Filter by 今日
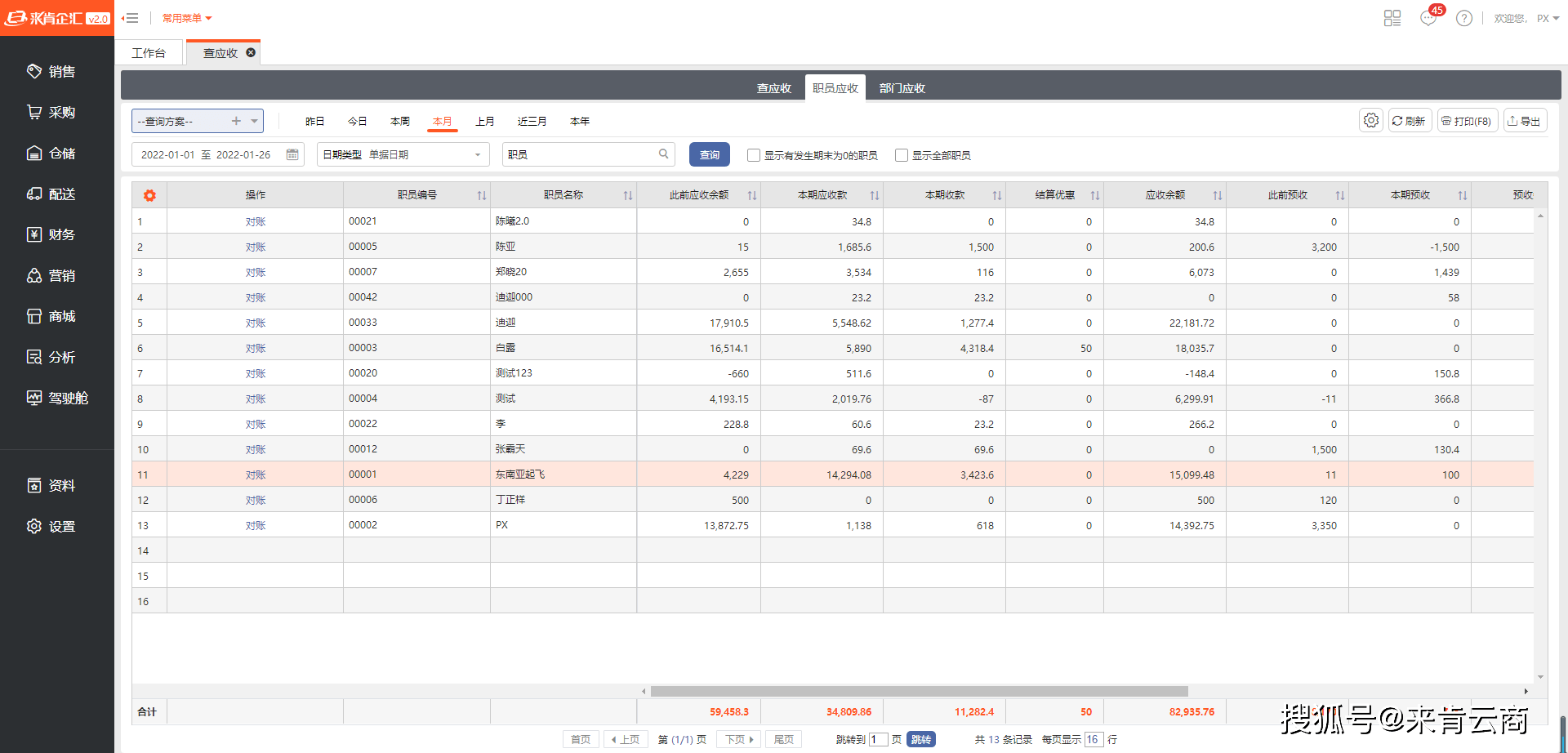1568x753 pixels. pyautogui.click(x=358, y=121)
